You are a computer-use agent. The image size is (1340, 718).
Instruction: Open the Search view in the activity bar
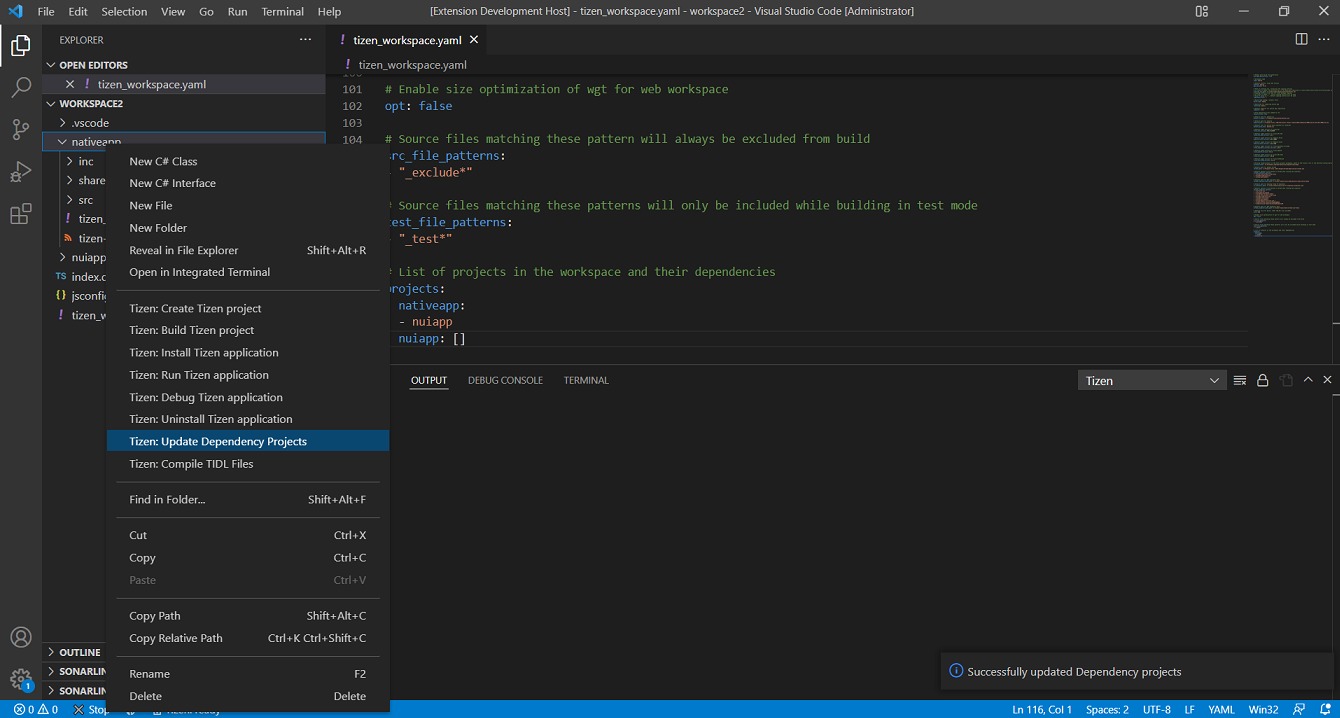tap(21, 88)
